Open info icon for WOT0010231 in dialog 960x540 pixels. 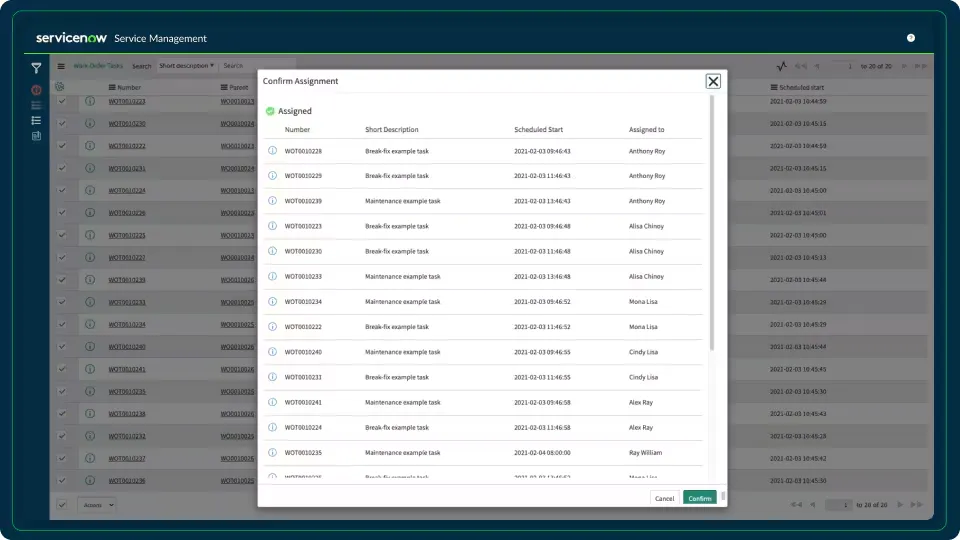point(272,377)
